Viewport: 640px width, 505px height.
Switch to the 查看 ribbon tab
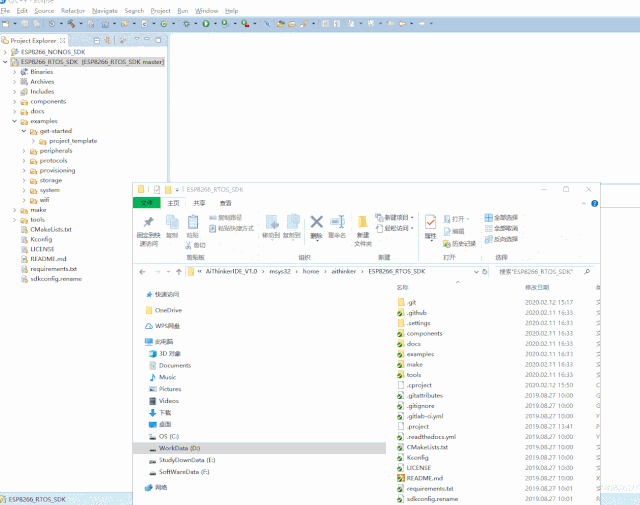coord(225,203)
